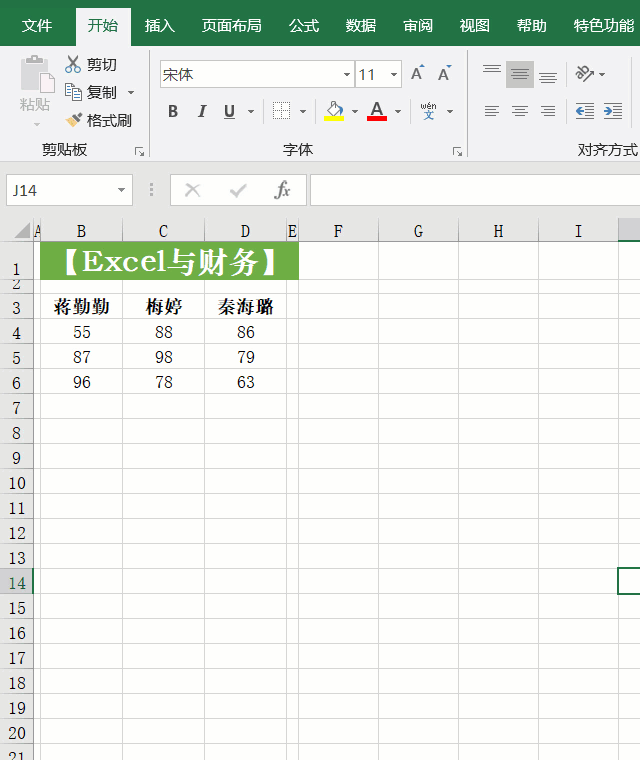Select cell containing 梅婷
The image size is (640, 760).
point(164,307)
